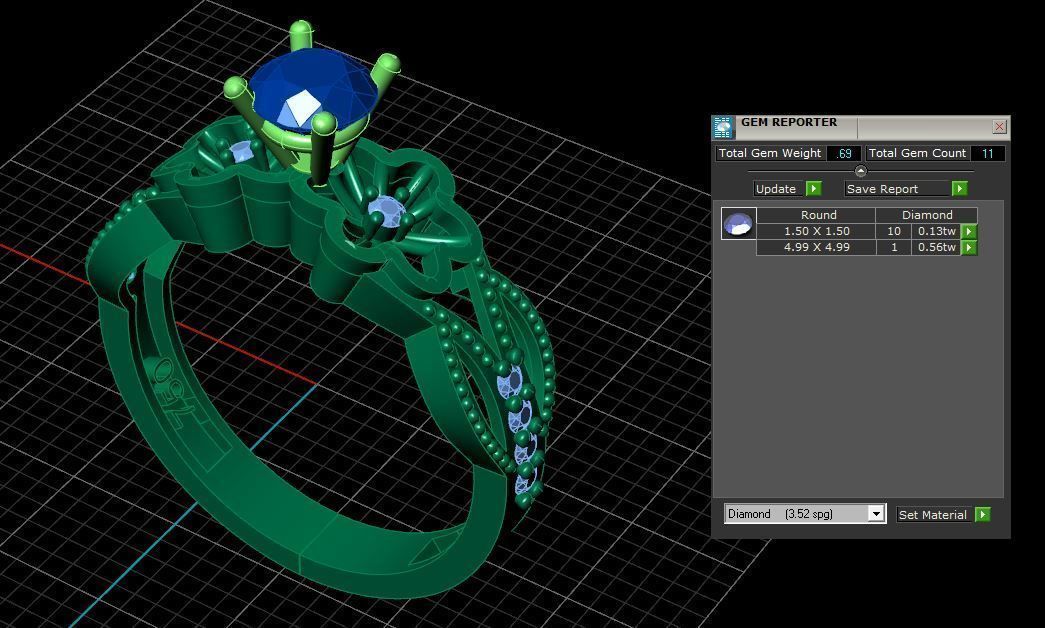
Task: Click the Gem Reporter panel icon
Action: tap(722, 127)
